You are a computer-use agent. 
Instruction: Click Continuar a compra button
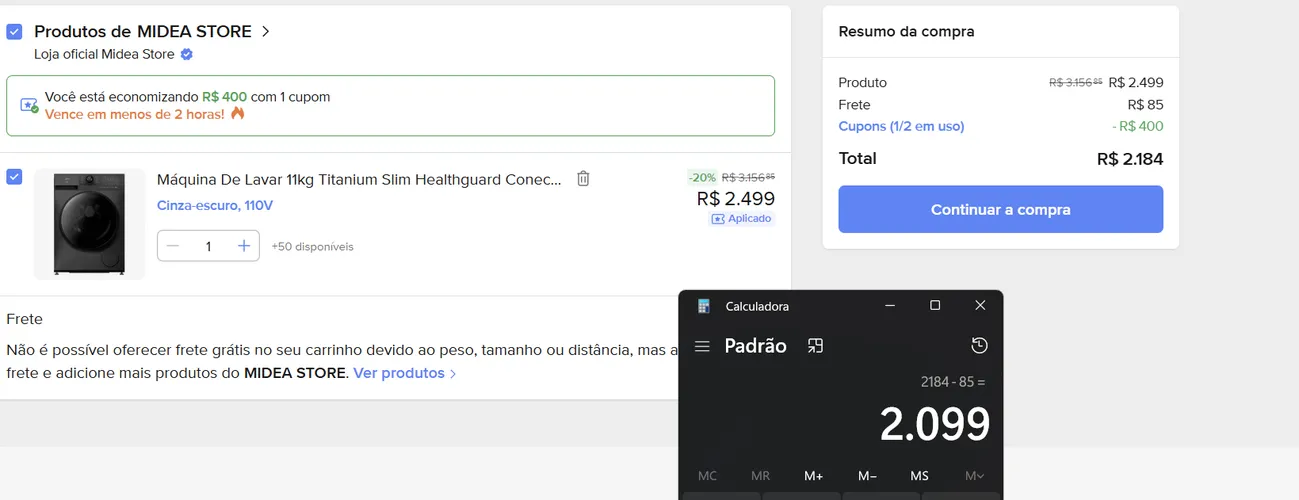1000,210
